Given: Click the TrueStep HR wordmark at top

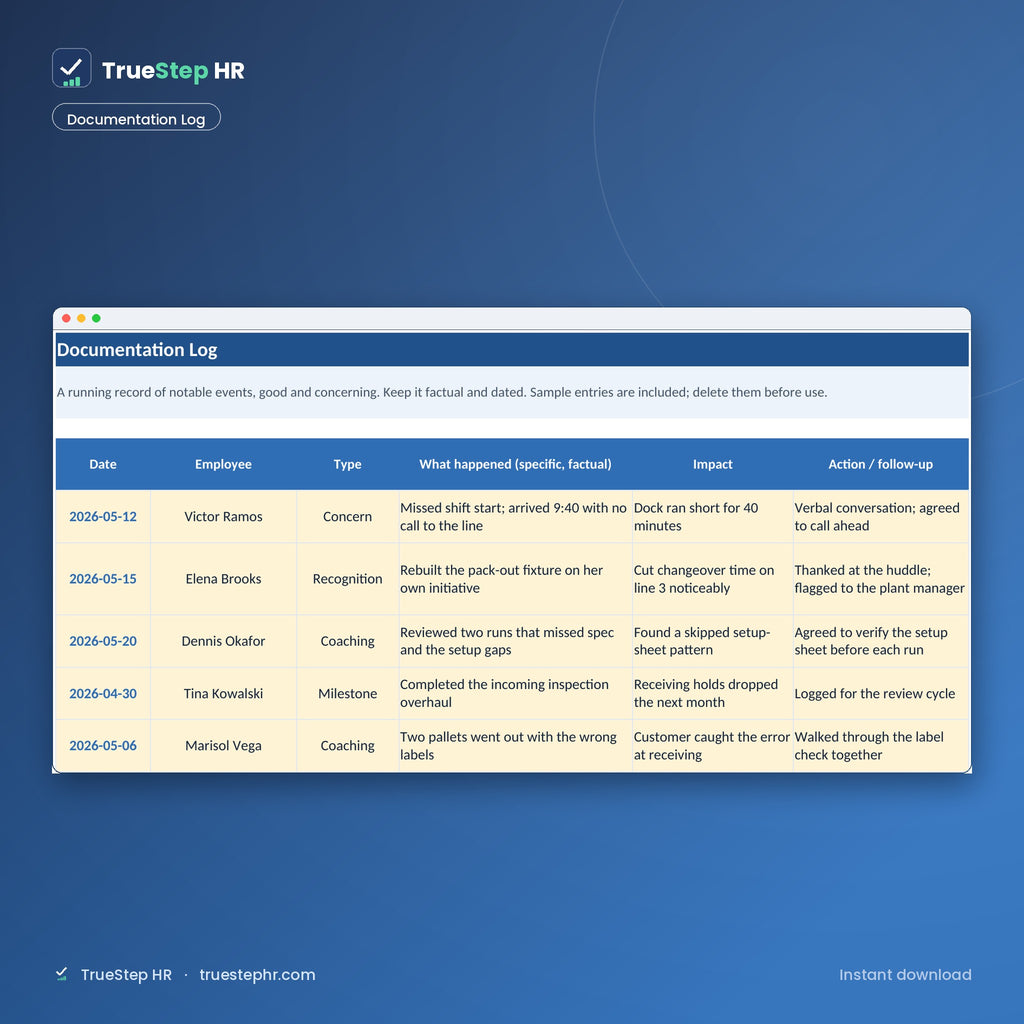Looking at the screenshot, I should pos(173,71).
